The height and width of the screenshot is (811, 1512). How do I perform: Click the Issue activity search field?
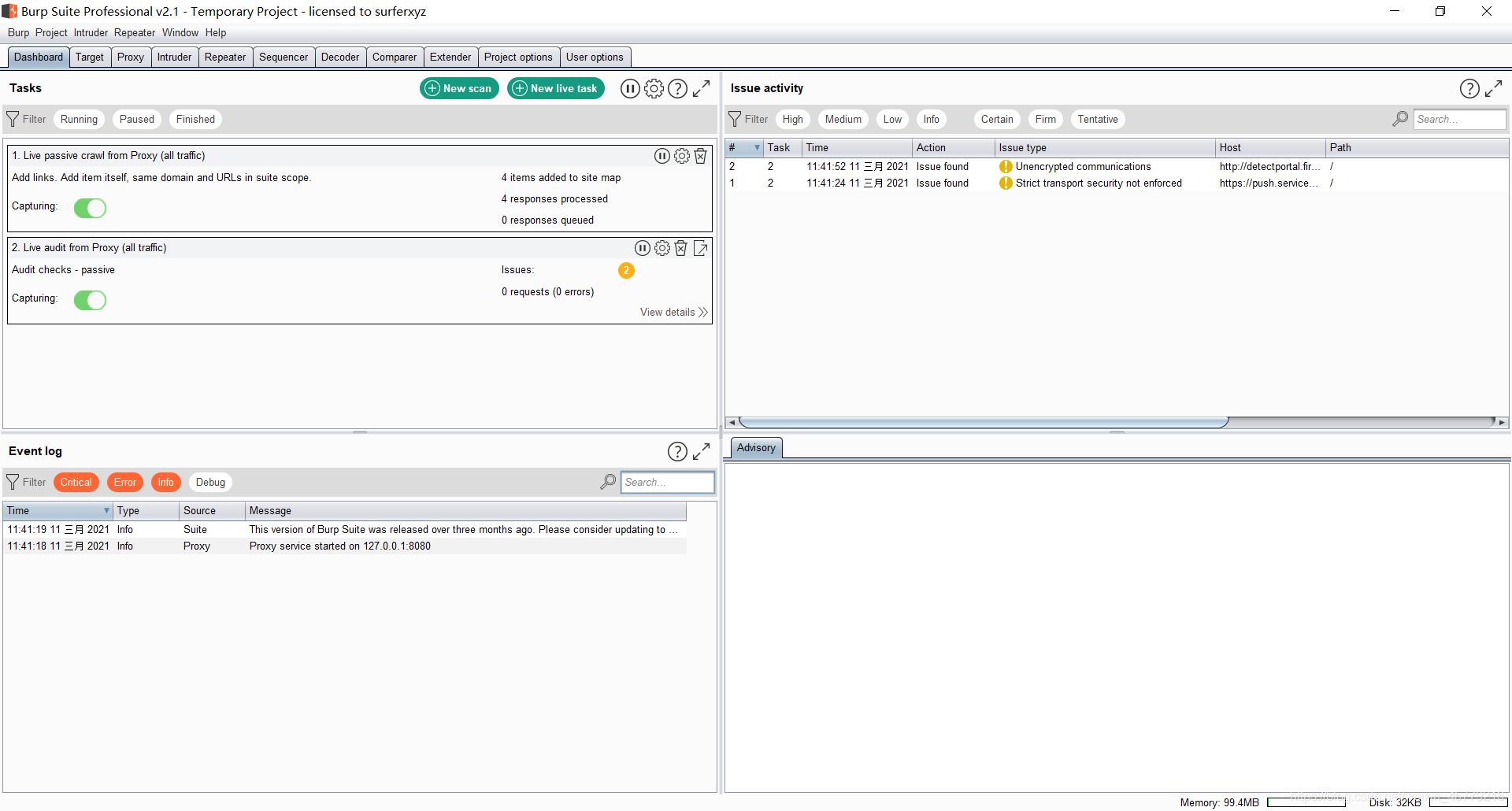click(x=1459, y=119)
